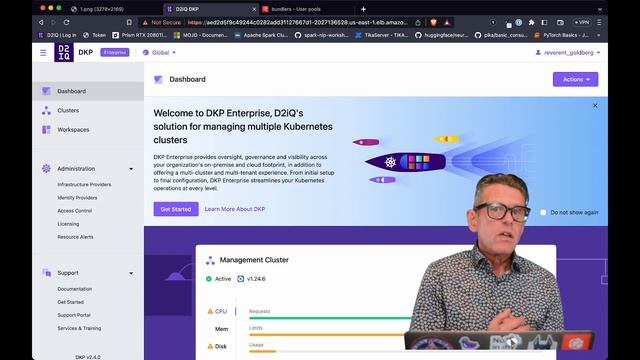Click the green Requests progress bar
The image size is (640, 360).
tap(331, 318)
